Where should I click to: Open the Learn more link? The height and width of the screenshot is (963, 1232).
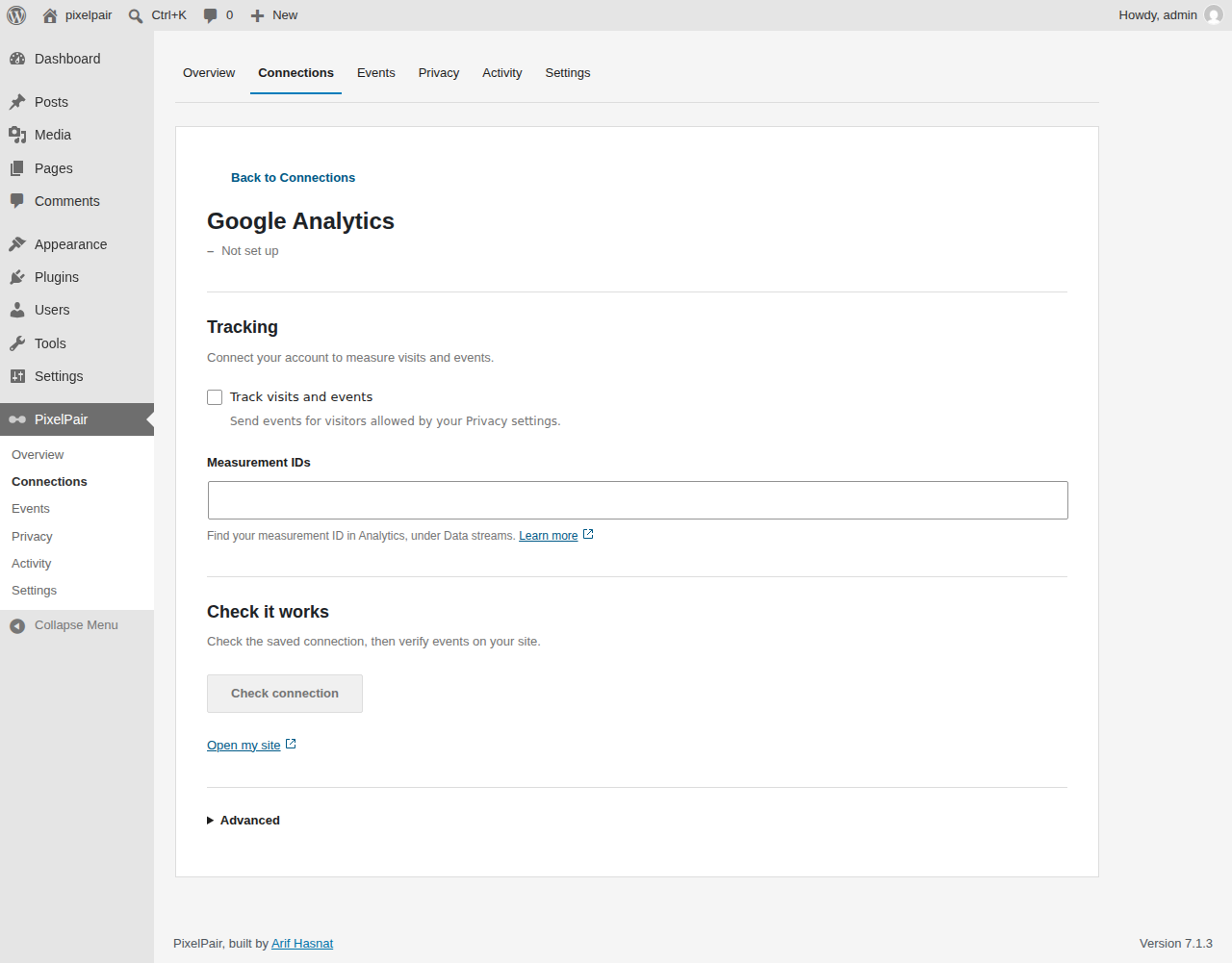(549, 536)
